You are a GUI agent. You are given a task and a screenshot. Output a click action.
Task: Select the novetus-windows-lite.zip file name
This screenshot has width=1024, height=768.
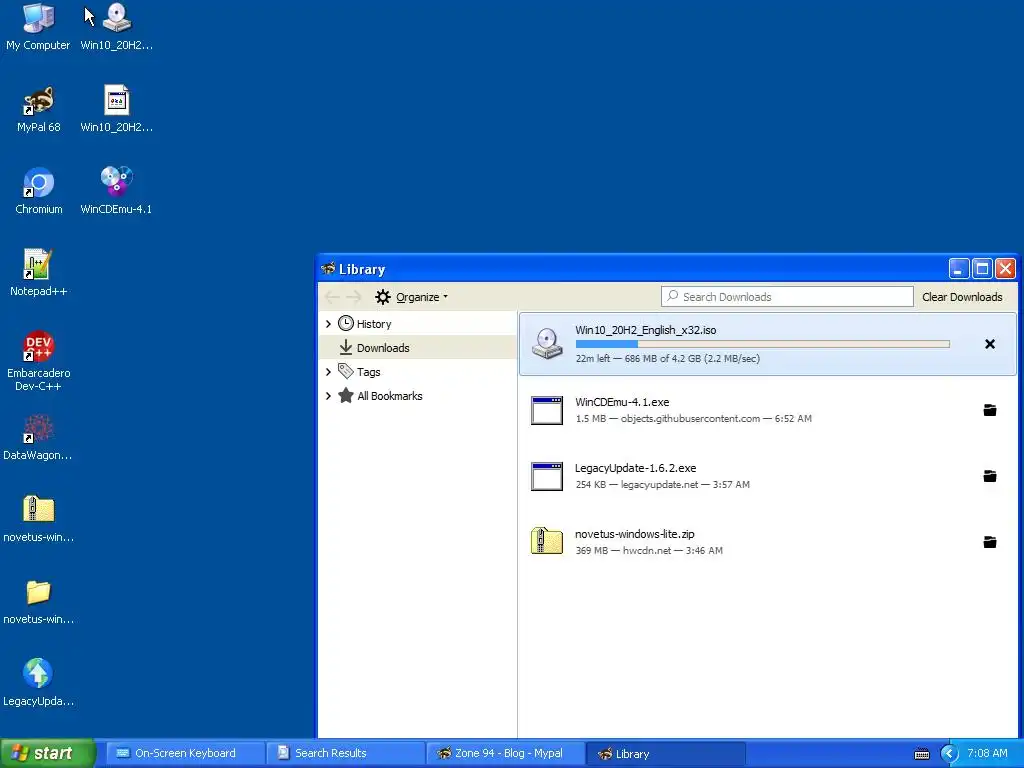coord(634,534)
